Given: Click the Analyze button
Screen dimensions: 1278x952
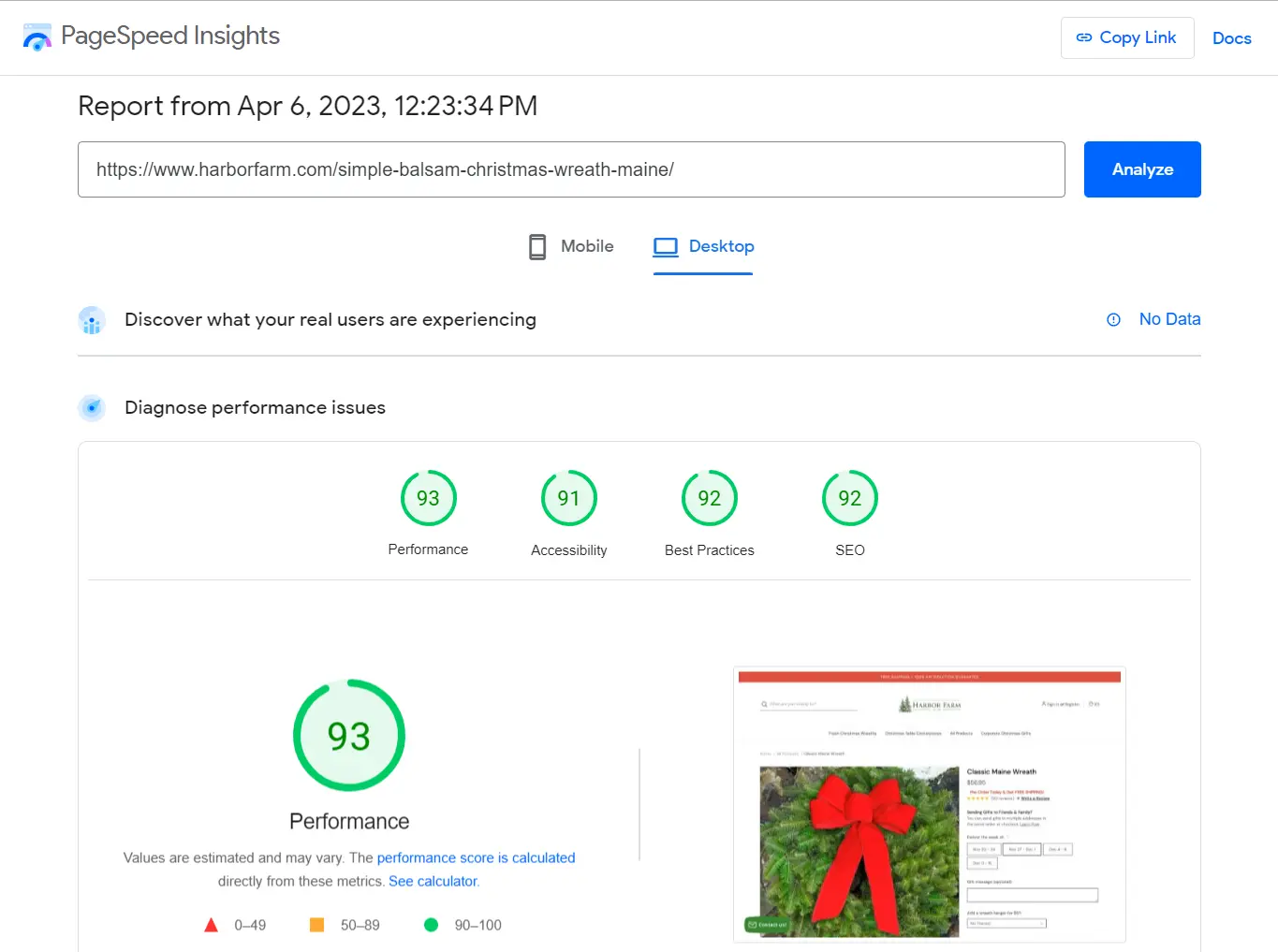Looking at the screenshot, I should [1142, 169].
